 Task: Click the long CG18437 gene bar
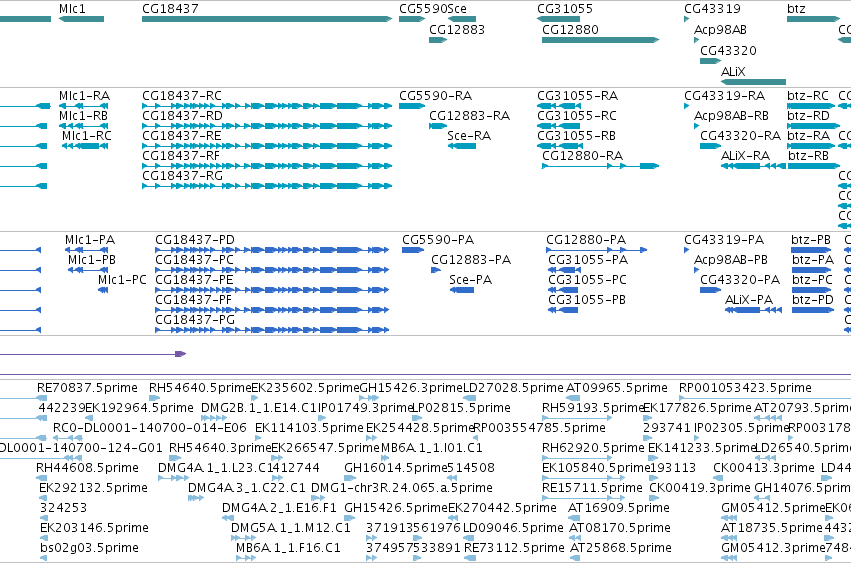click(267, 19)
